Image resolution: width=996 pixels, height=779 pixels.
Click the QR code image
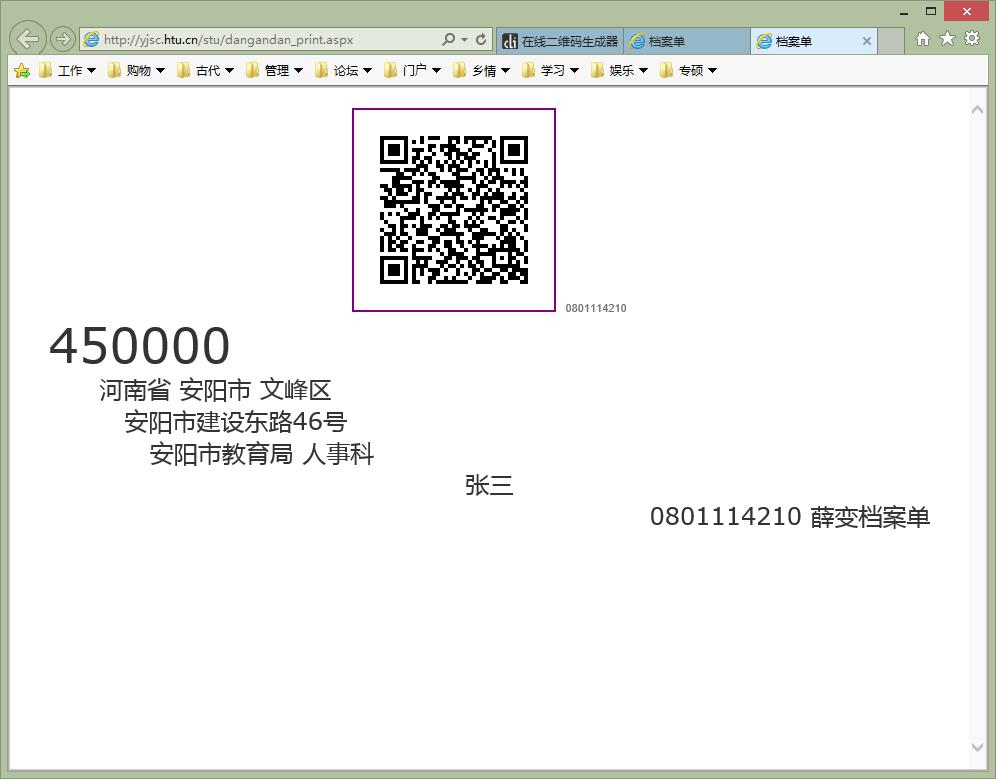click(x=454, y=210)
